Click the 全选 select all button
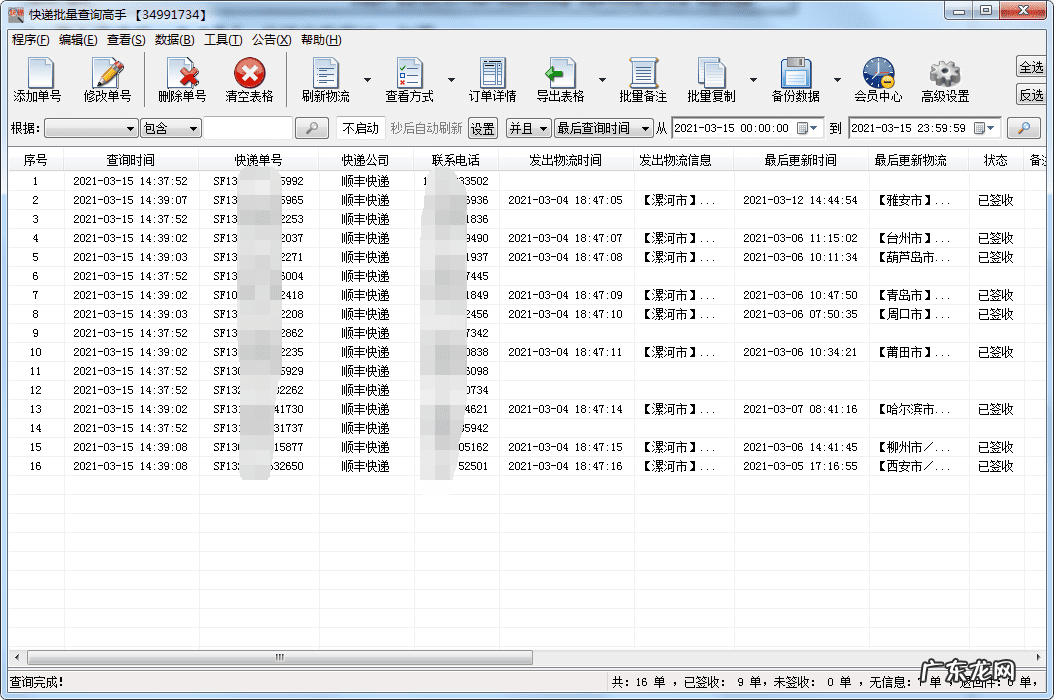The image size is (1054, 700). click(1031, 67)
